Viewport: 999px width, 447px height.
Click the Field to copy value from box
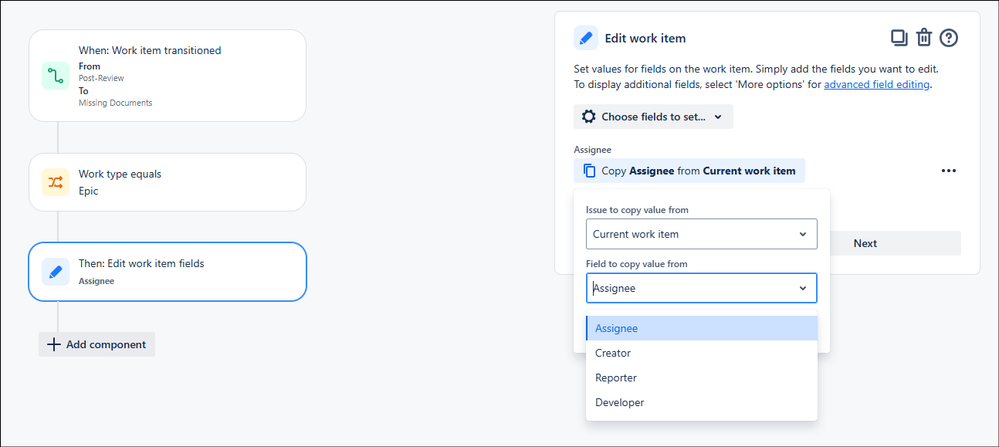701,288
